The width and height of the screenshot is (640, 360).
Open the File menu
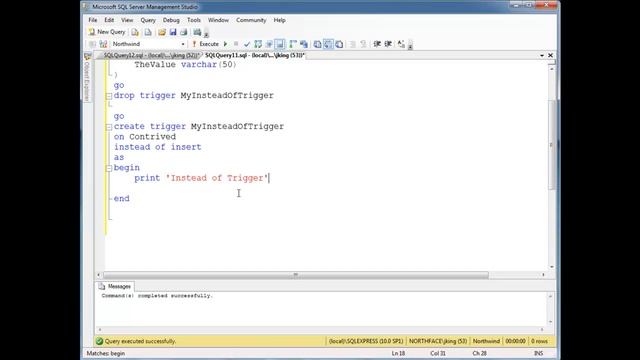click(x=93, y=20)
